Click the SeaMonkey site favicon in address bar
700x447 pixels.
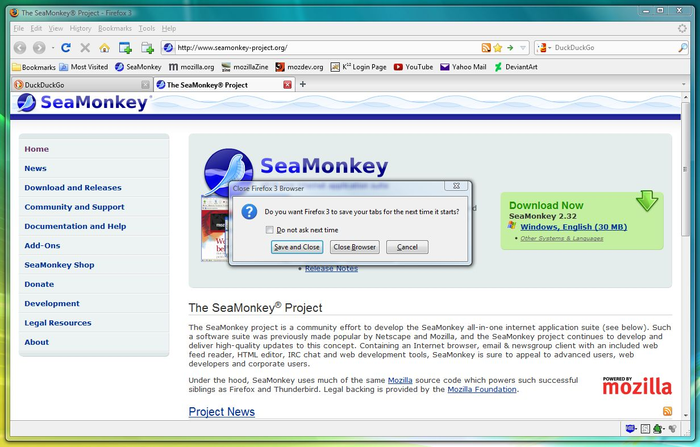click(168, 47)
